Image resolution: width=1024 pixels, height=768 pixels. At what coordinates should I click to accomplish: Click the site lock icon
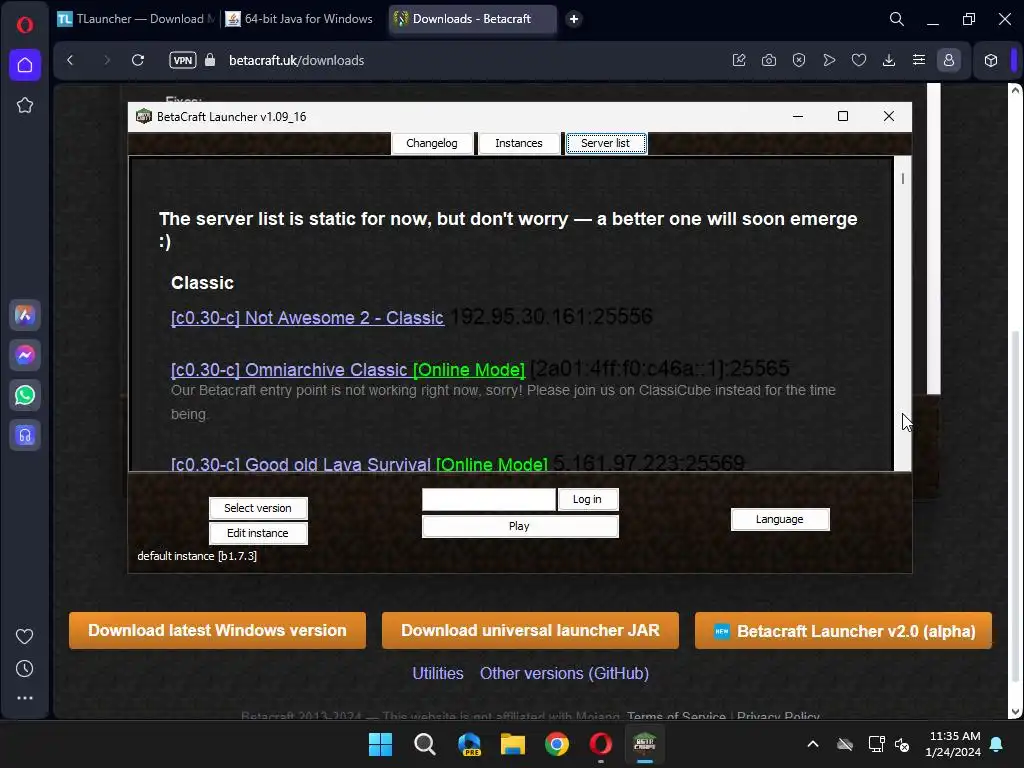210,60
